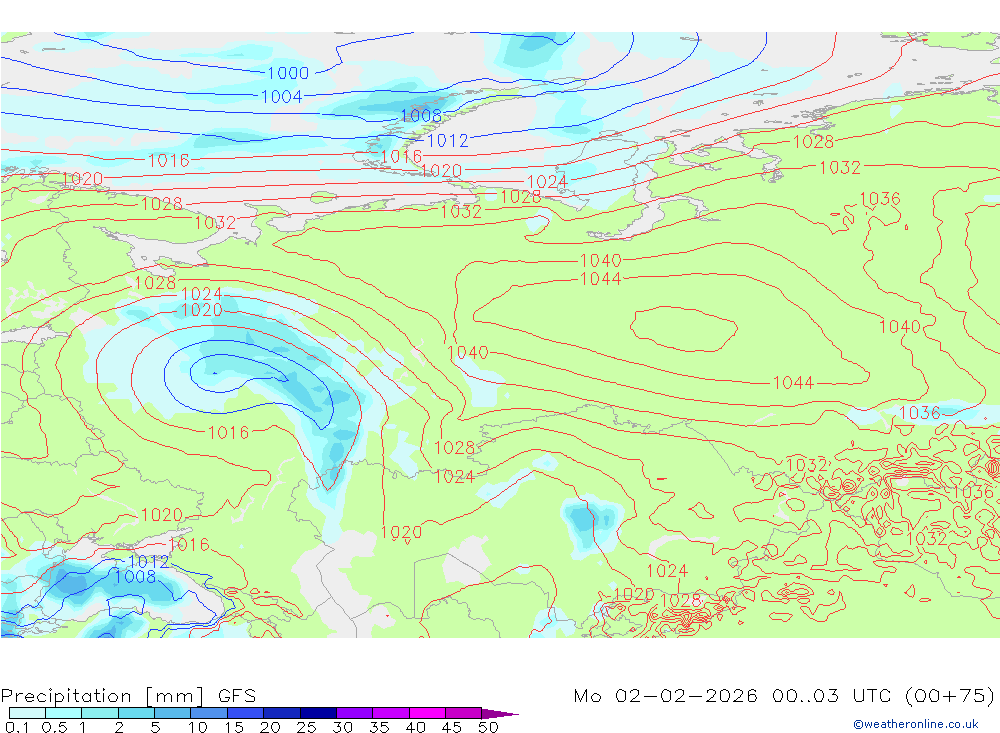Click the blue '1004' isobar label
1000x733 pixels.
pos(281,96)
